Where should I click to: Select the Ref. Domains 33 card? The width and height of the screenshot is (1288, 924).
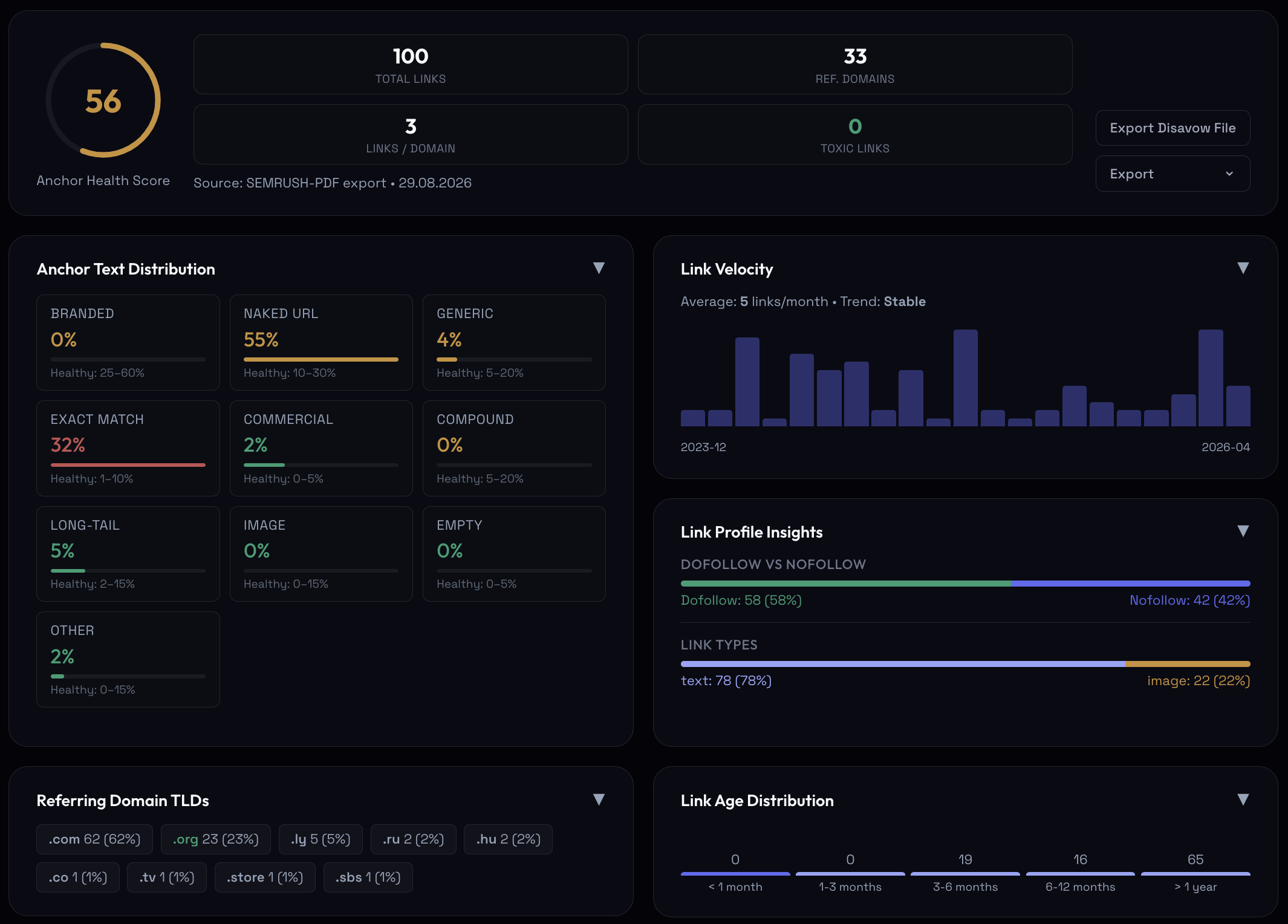855,64
